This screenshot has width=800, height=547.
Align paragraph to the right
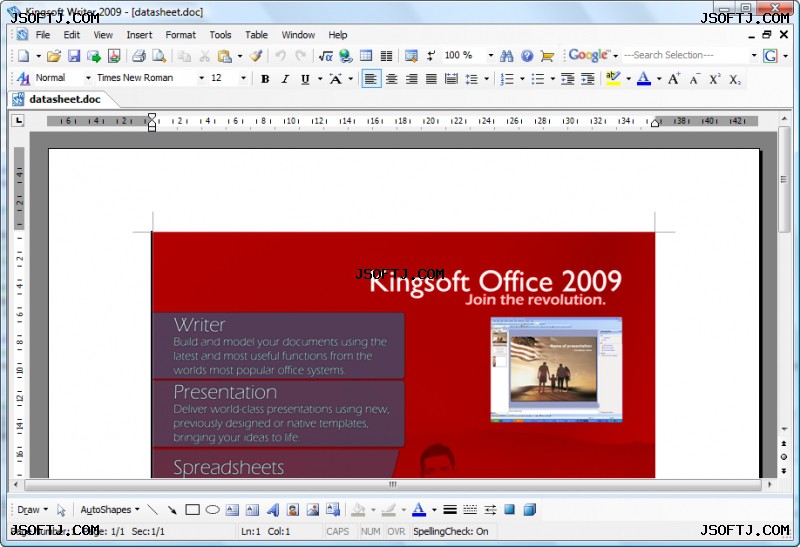411,79
